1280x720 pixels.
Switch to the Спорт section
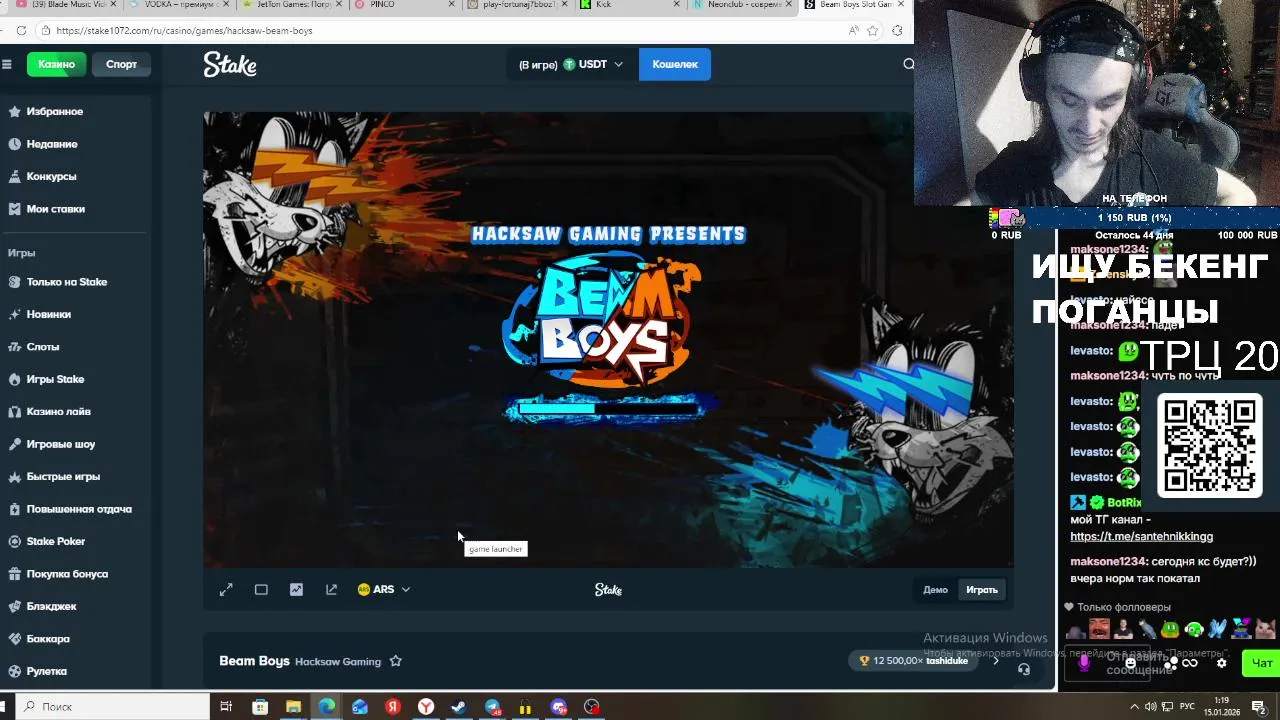pos(121,64)
